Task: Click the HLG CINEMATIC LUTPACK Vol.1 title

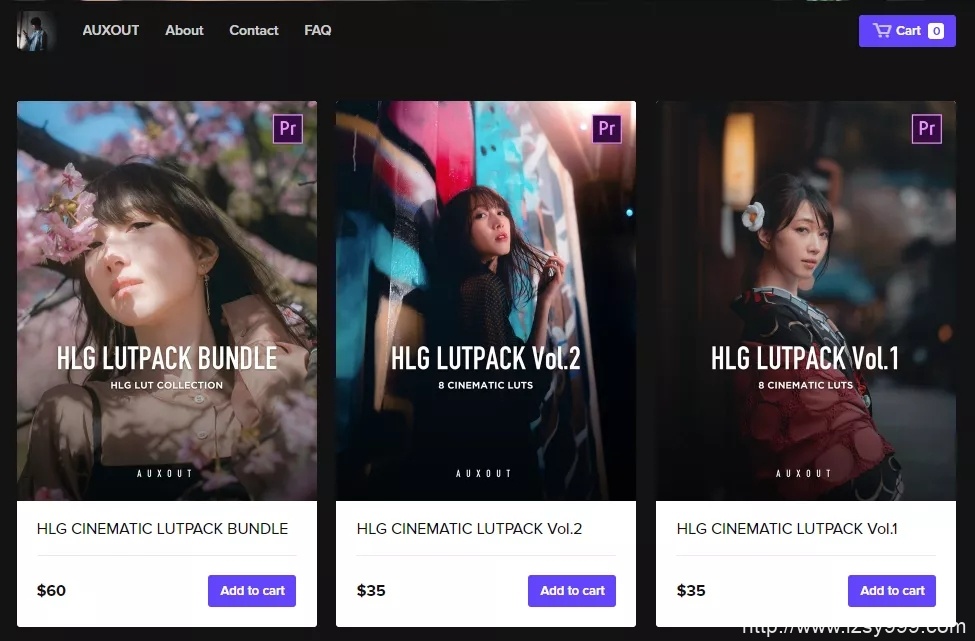Action: pyautogui.click(x=787, y=528)
